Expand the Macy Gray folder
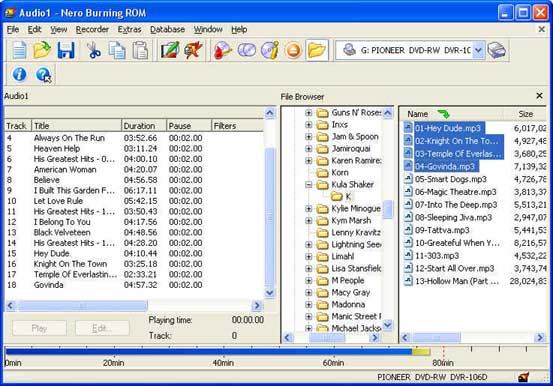 pos(309,292)
